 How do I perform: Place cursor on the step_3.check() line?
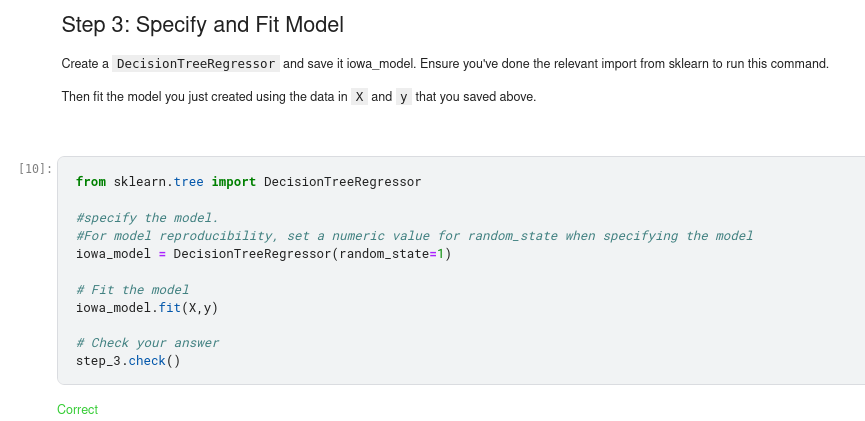point(128,361)
